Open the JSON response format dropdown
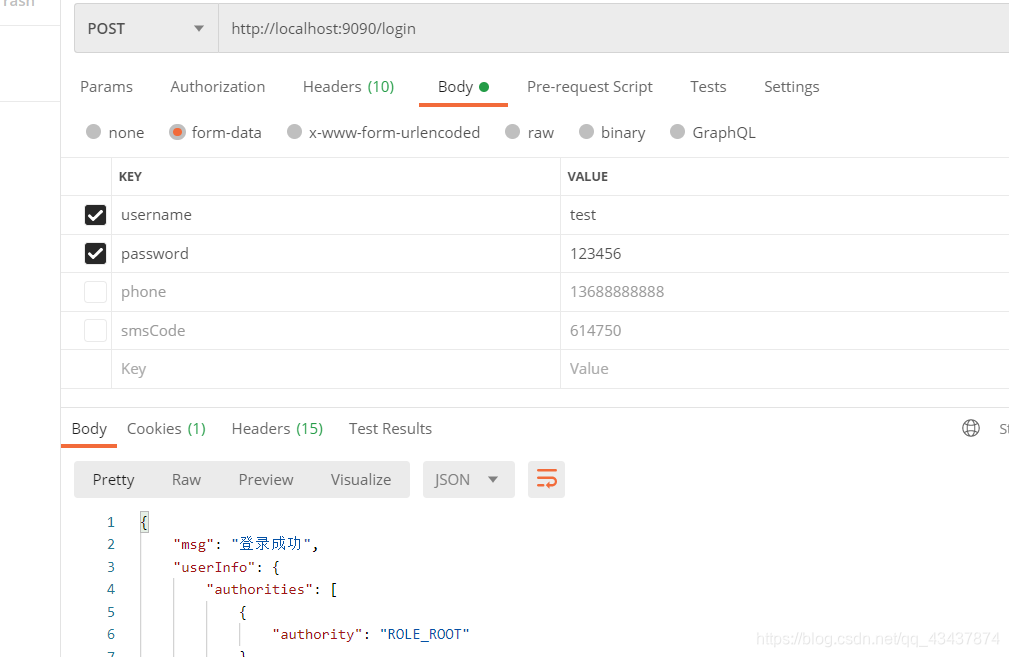The height and width of the screenshot is (657, 1009). tap(468, 479)
